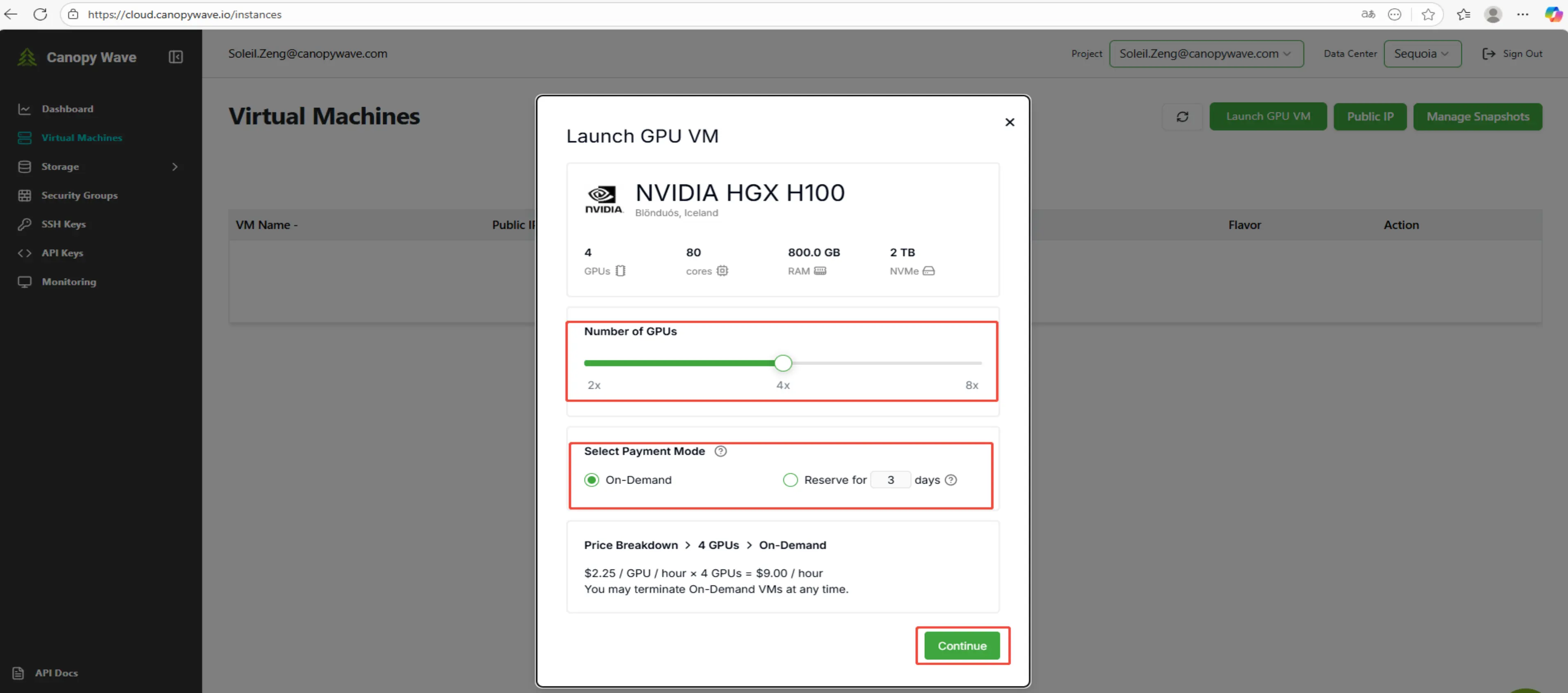Click the browser address bar URL

185,14
